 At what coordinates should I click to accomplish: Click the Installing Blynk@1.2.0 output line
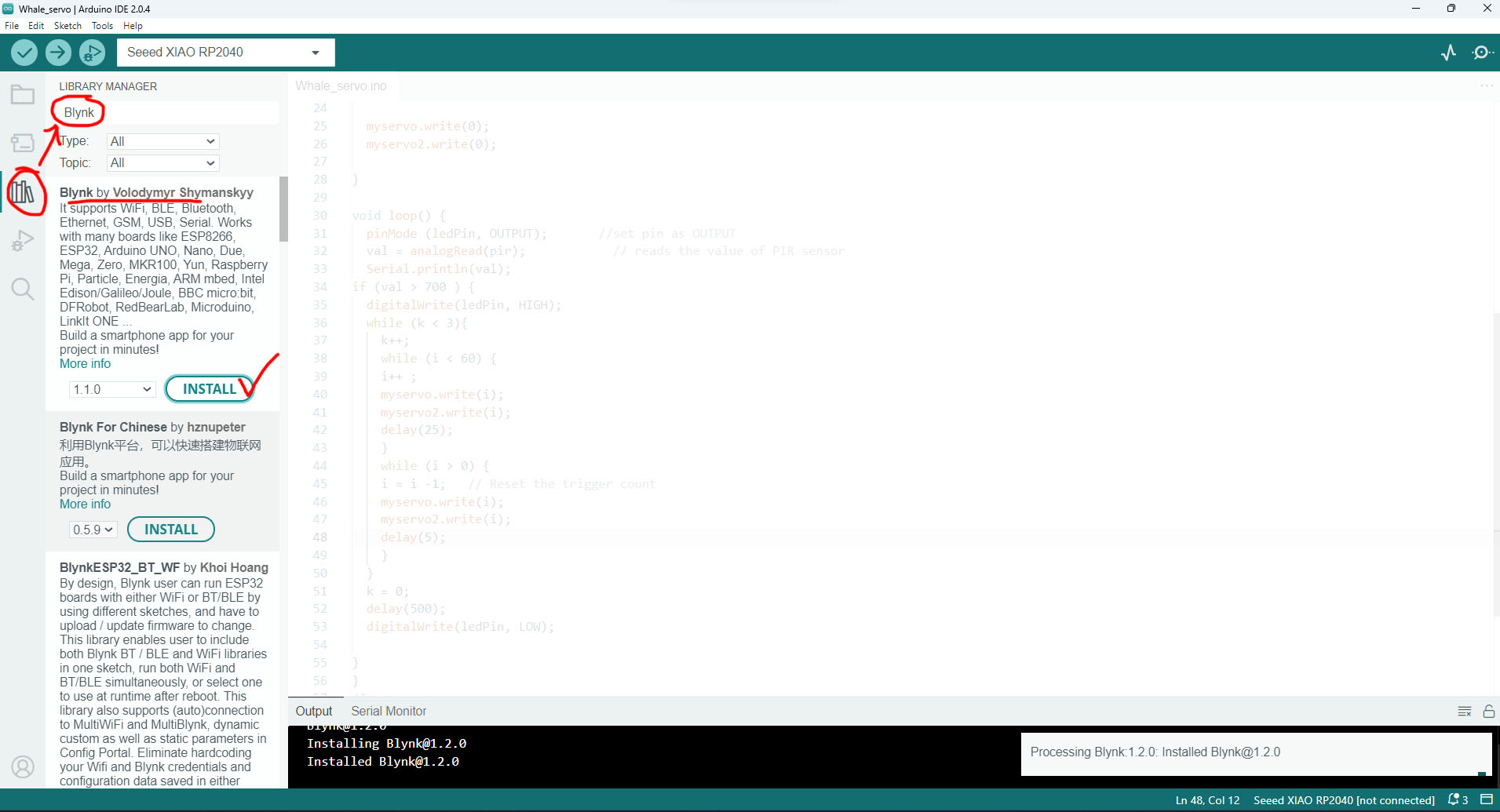(386, 744)
